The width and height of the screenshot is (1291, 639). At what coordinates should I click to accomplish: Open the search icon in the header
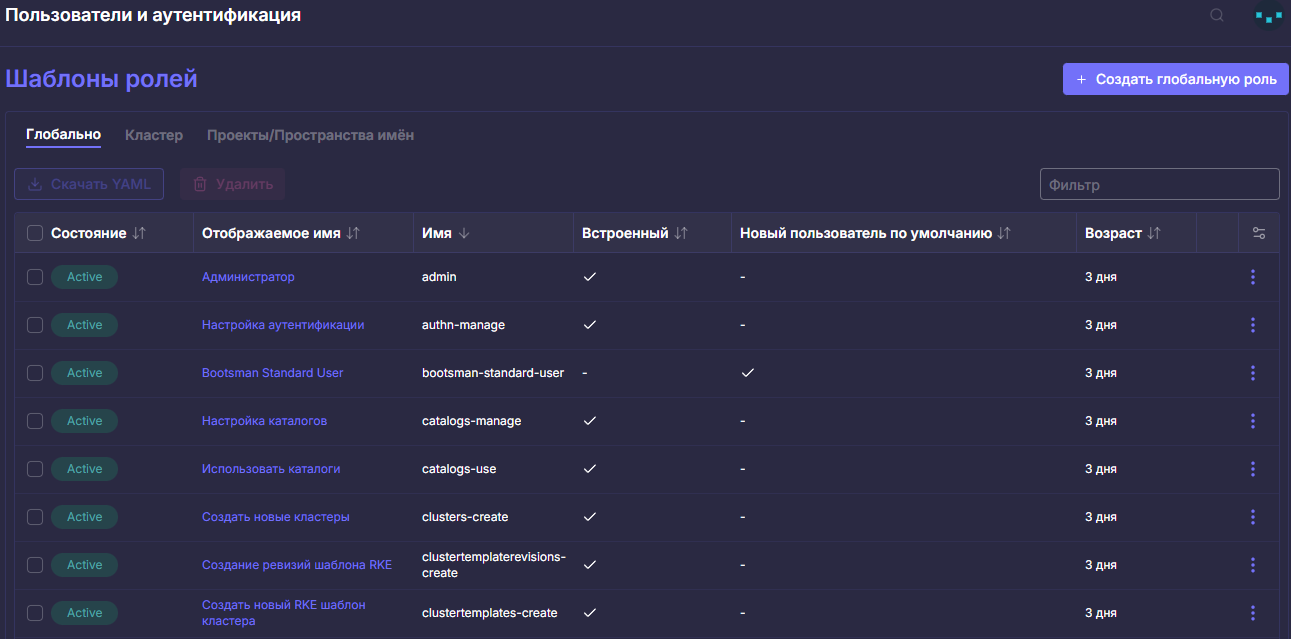(x=1217, y=15)
